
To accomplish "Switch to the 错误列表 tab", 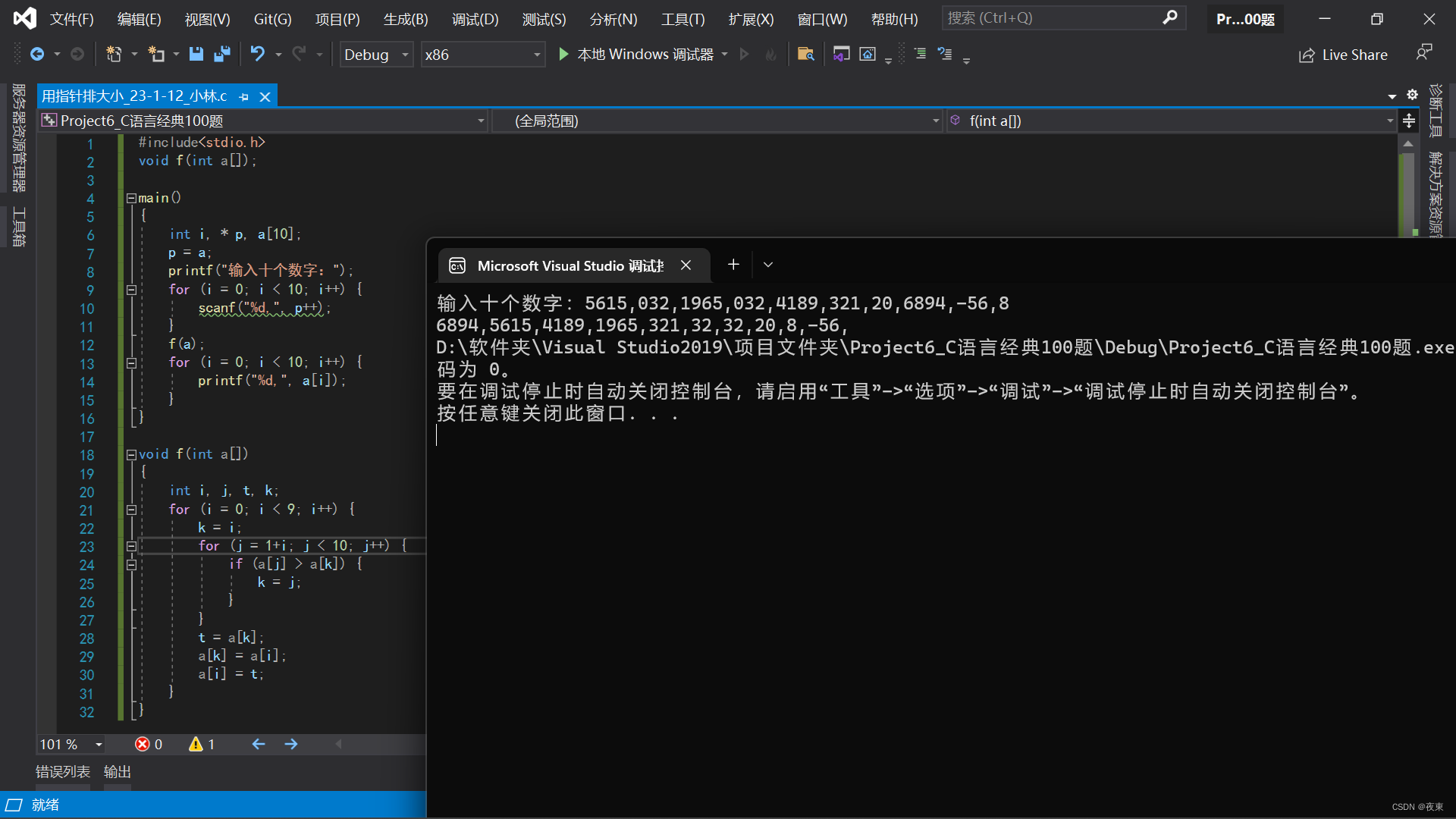I will point(63,771).
